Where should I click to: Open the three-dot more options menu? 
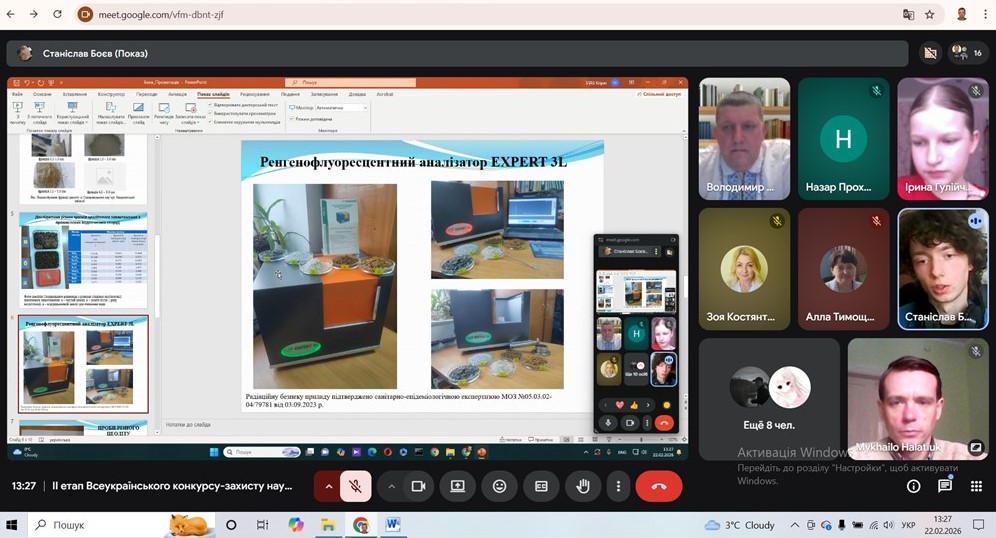coord(619,486)
